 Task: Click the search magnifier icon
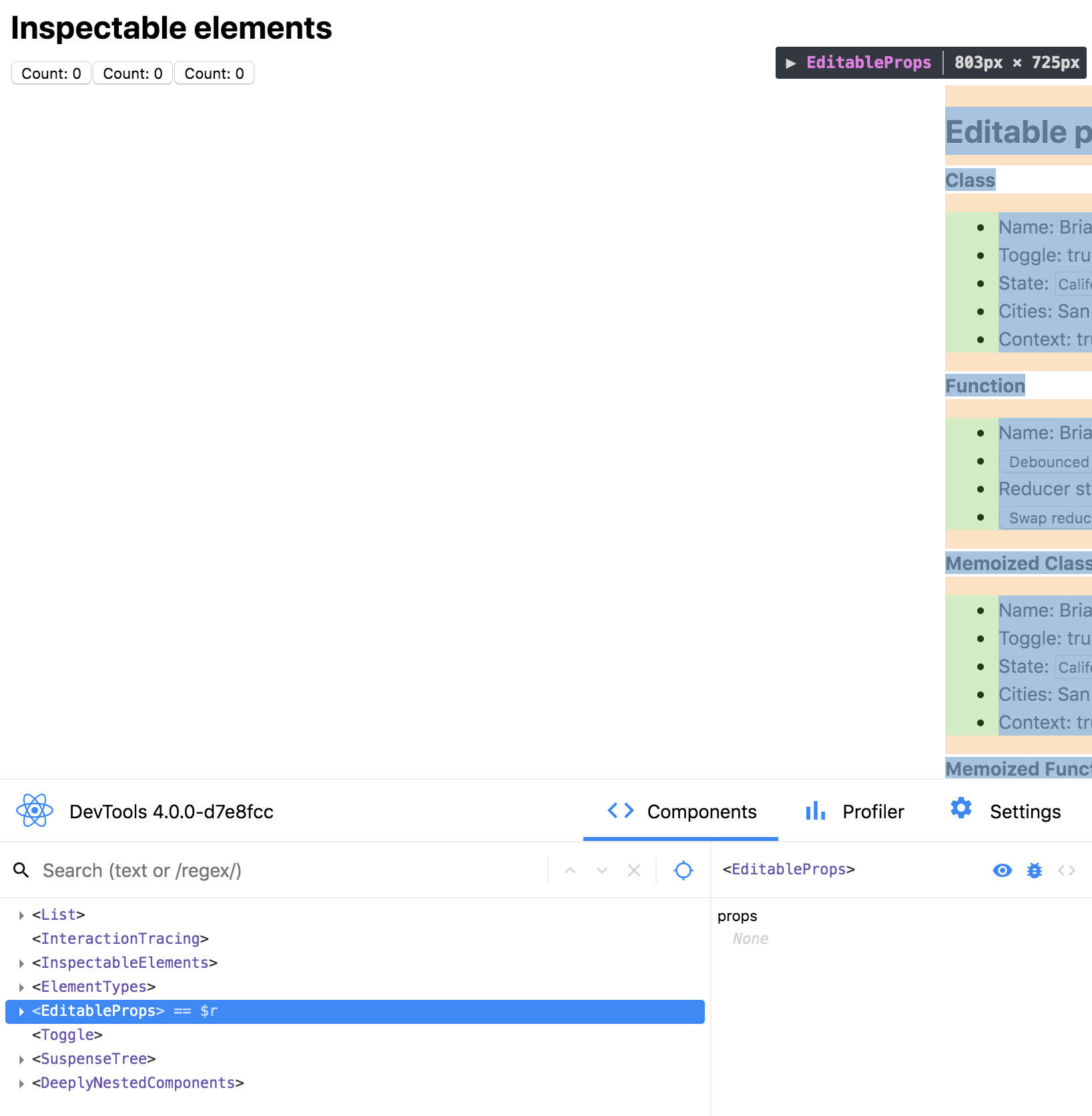(x=21, y=870)
